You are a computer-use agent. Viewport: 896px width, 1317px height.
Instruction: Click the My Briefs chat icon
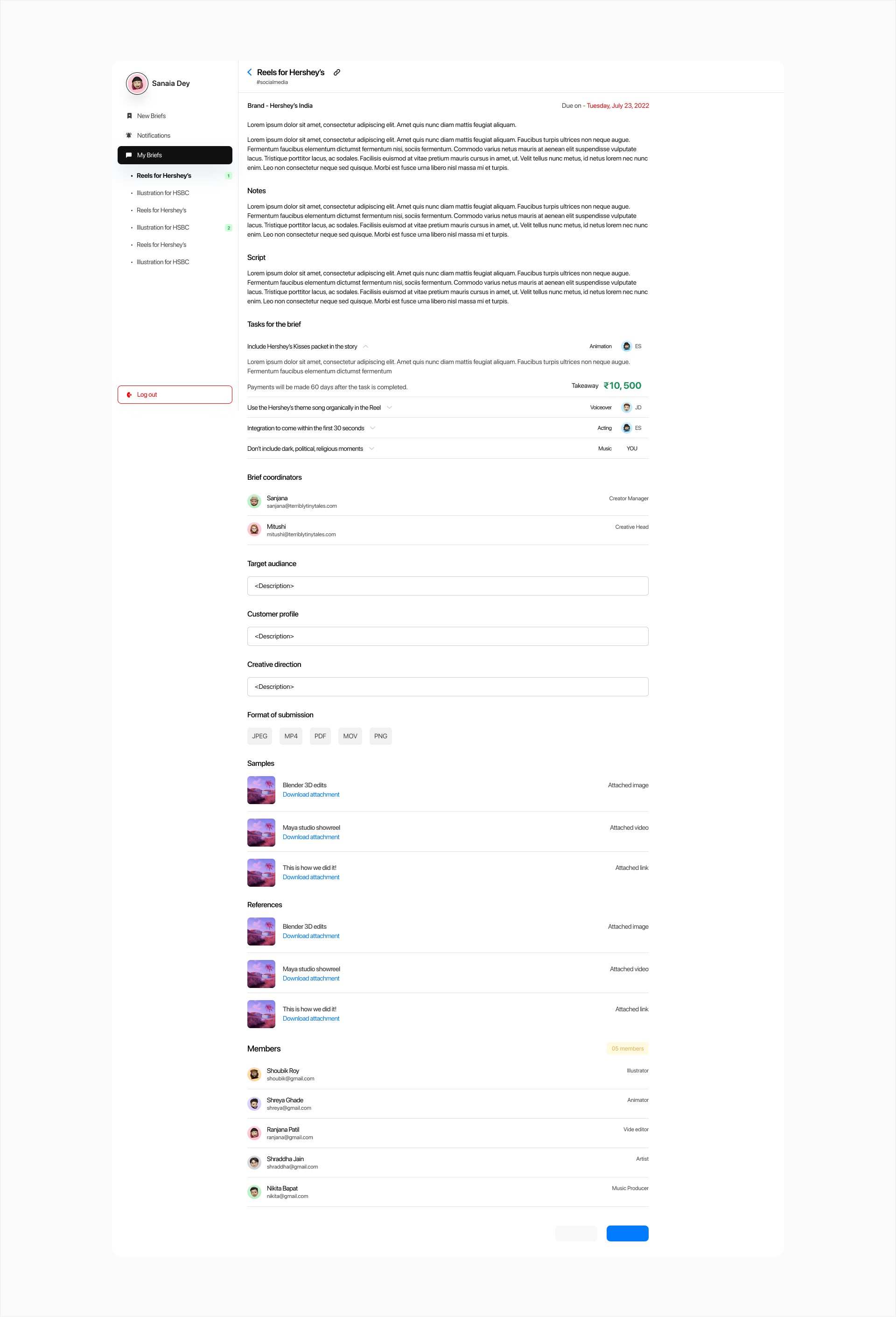pos(129,155)
